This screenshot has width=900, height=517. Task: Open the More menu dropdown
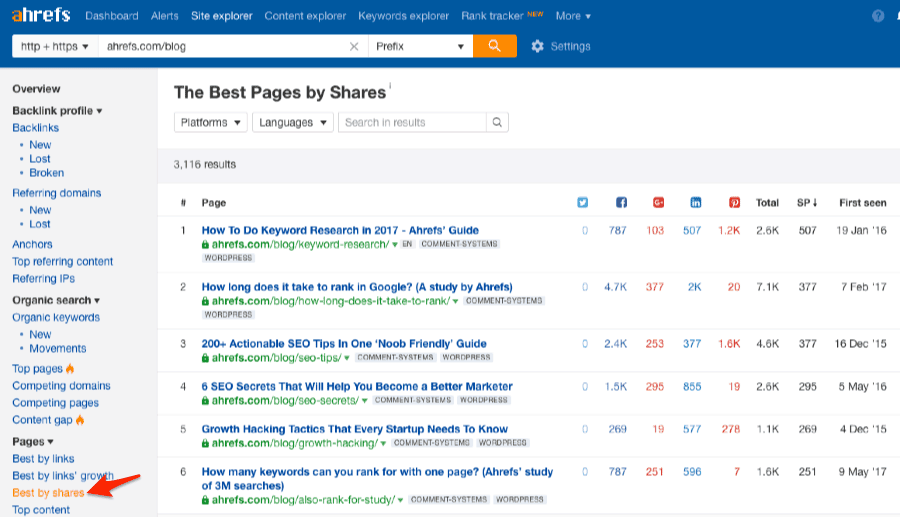point(573,16)
